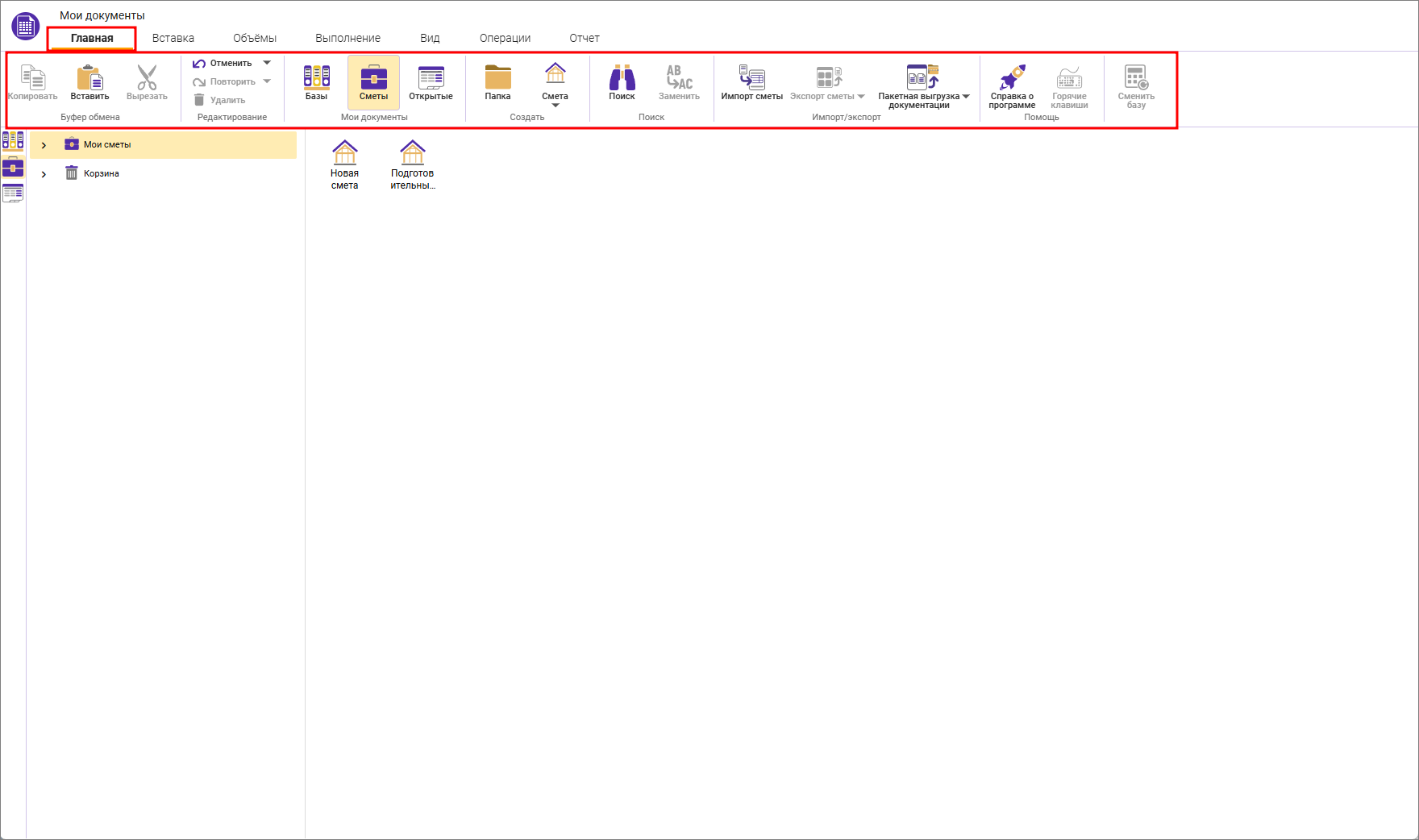The height and width of the screenshot is (840, 1419).
Task: Click the Отменить (Undo) button
Action: pos(223,63)
